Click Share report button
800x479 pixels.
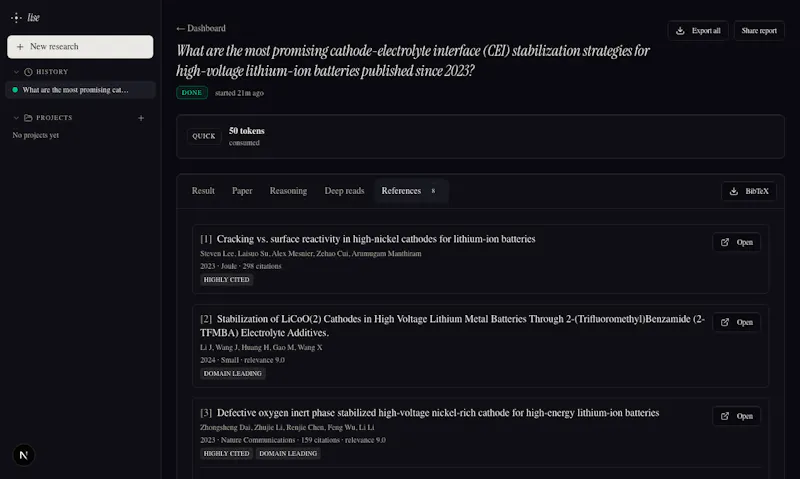(x=759, y=31)
